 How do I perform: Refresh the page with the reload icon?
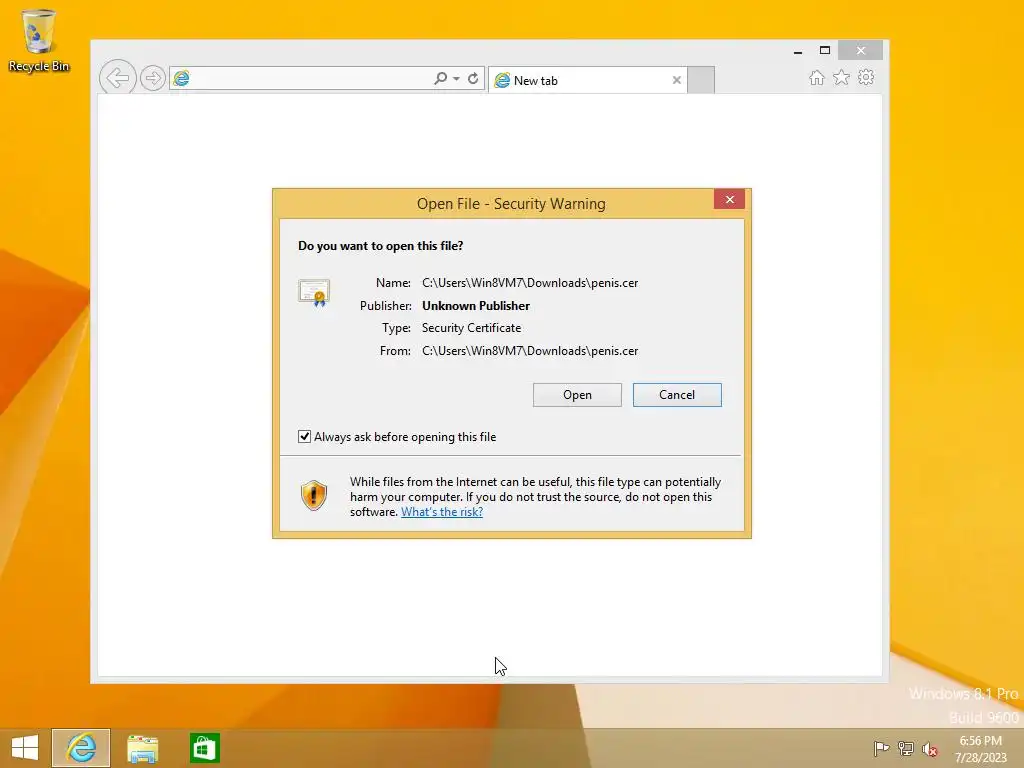point(473,78)
